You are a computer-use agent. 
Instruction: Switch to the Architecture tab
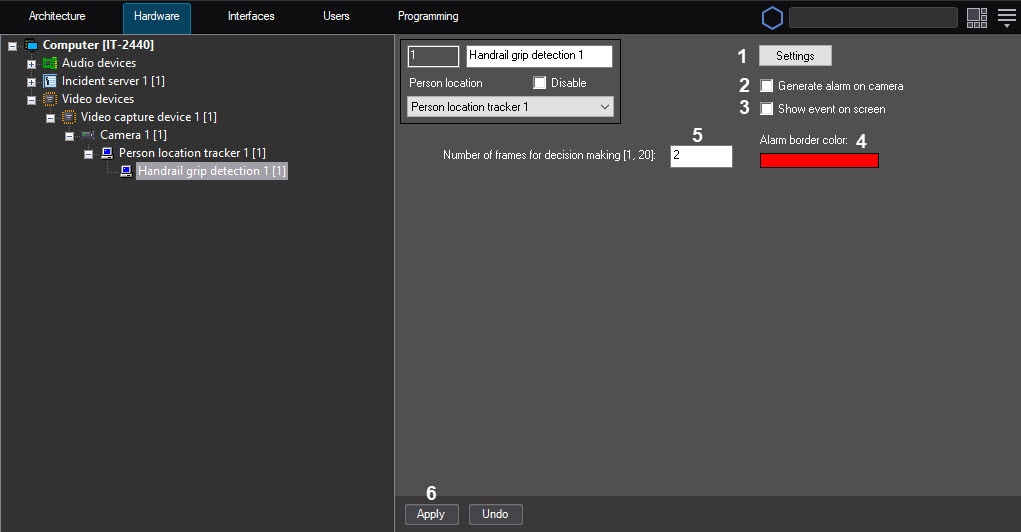tap(57, 17)
